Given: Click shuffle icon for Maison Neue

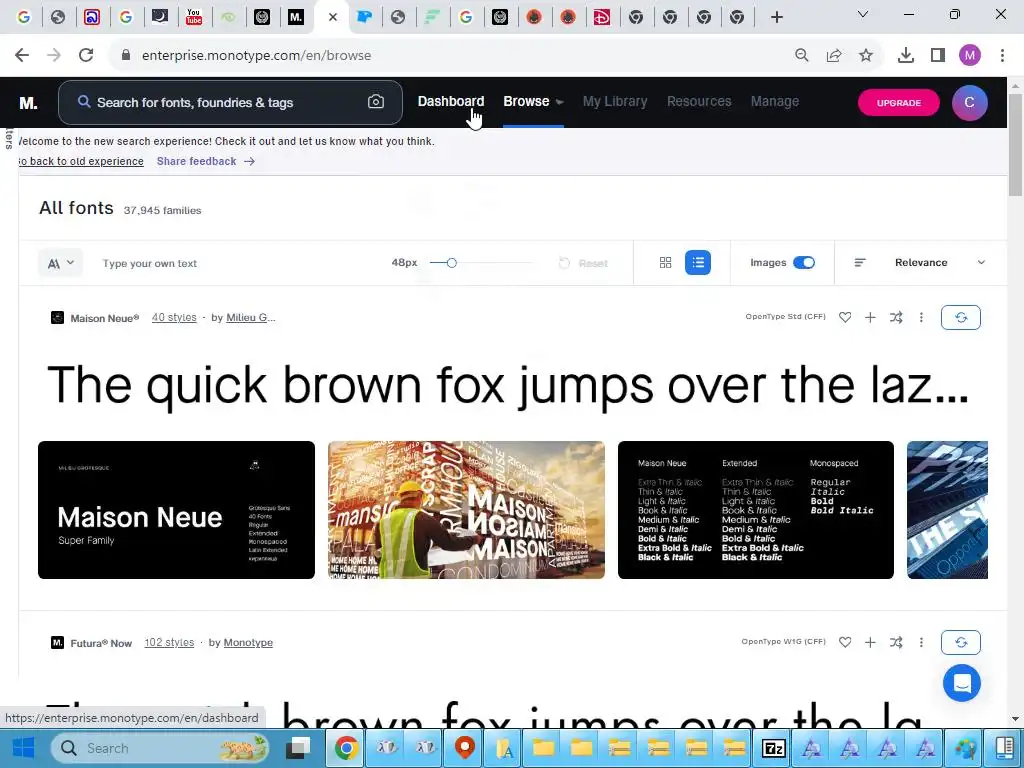Looking at the screenshot, I should (896, 317).
